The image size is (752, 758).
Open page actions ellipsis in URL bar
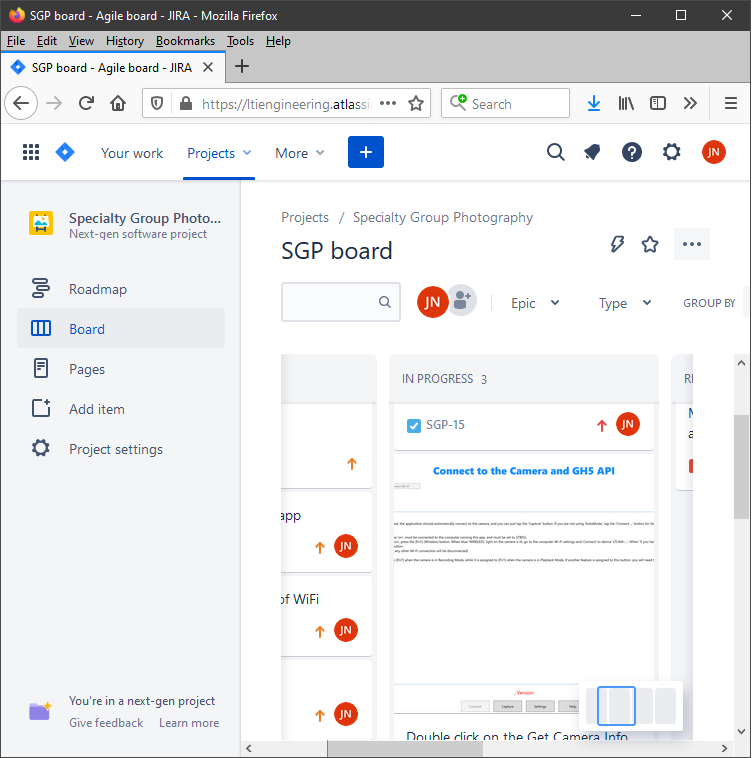(388, 103)
